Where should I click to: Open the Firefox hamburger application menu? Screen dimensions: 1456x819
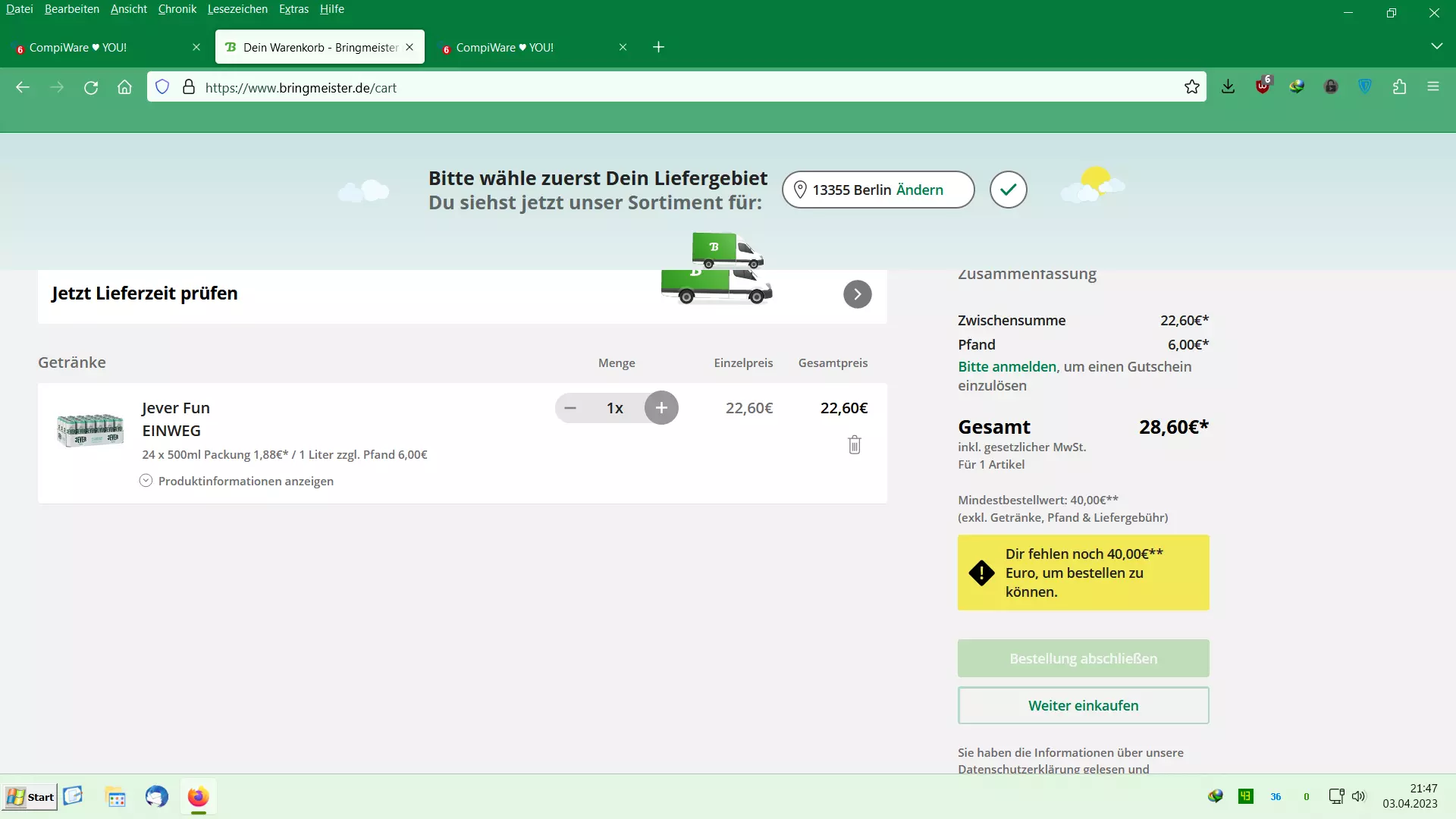(x=1433, y=87)
